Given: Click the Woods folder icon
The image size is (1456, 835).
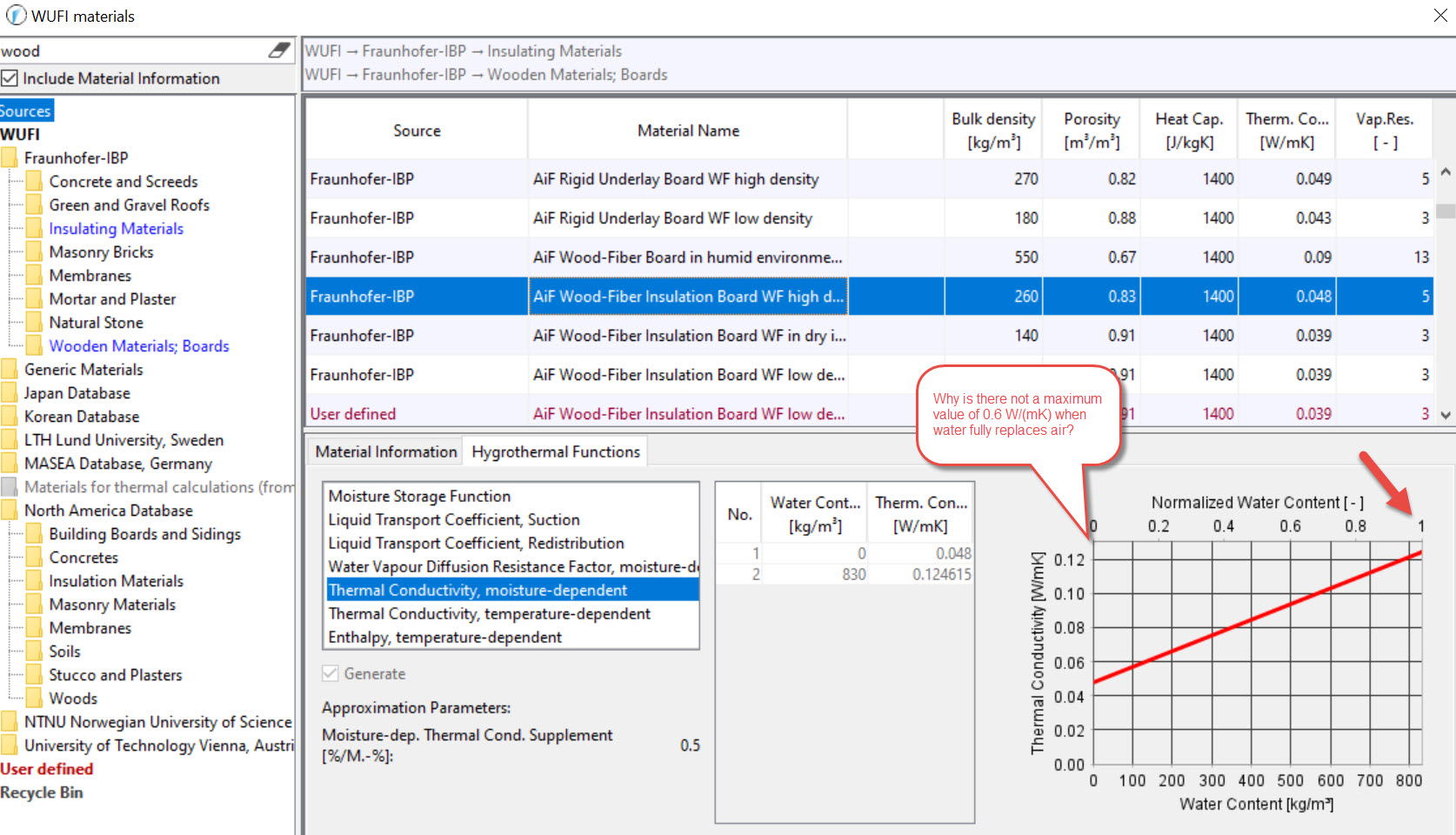Looking at the screenshot, I should pos(34,698).
